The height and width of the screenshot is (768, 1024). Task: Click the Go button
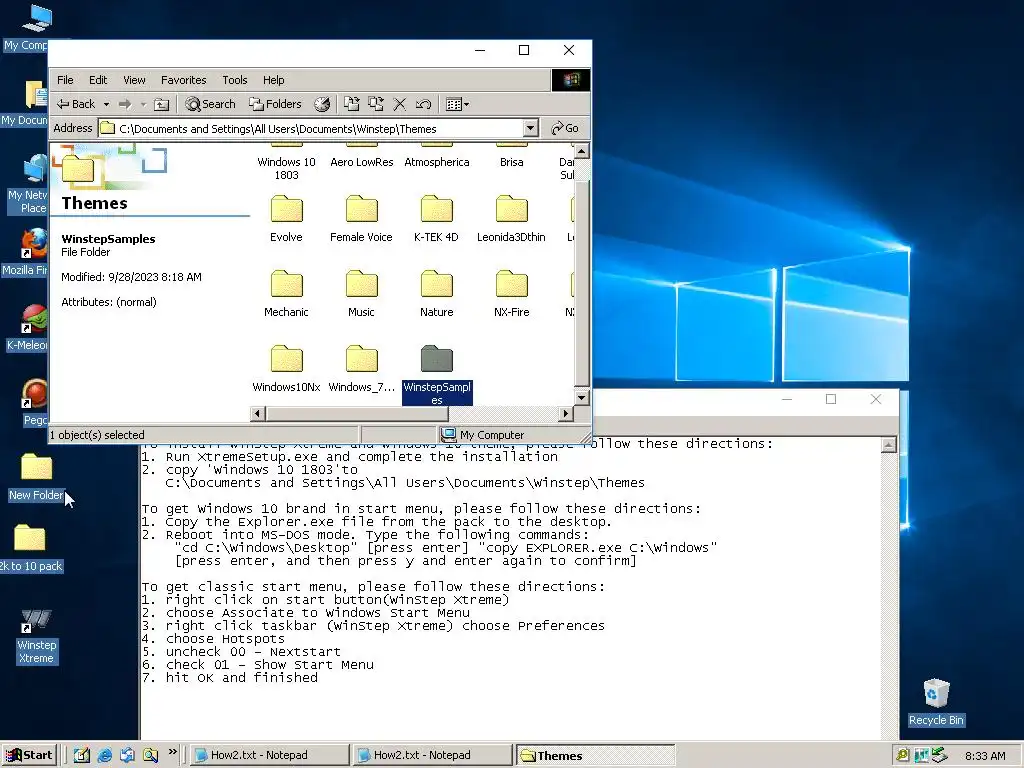coord(565,129)
